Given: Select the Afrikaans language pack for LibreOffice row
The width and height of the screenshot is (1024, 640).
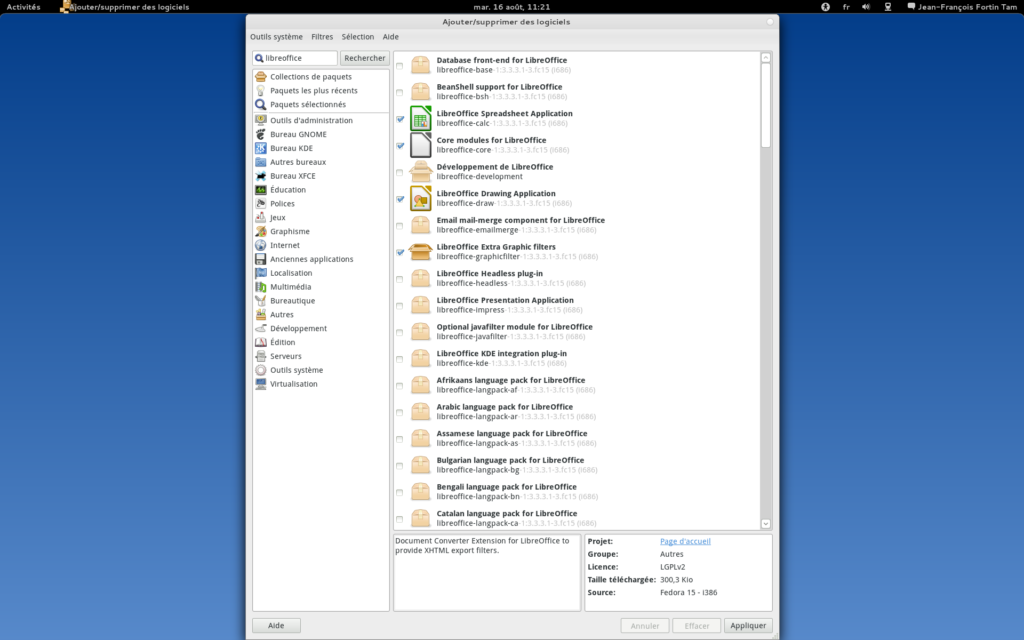Looking at the screenshot, I should click(577, 385).
